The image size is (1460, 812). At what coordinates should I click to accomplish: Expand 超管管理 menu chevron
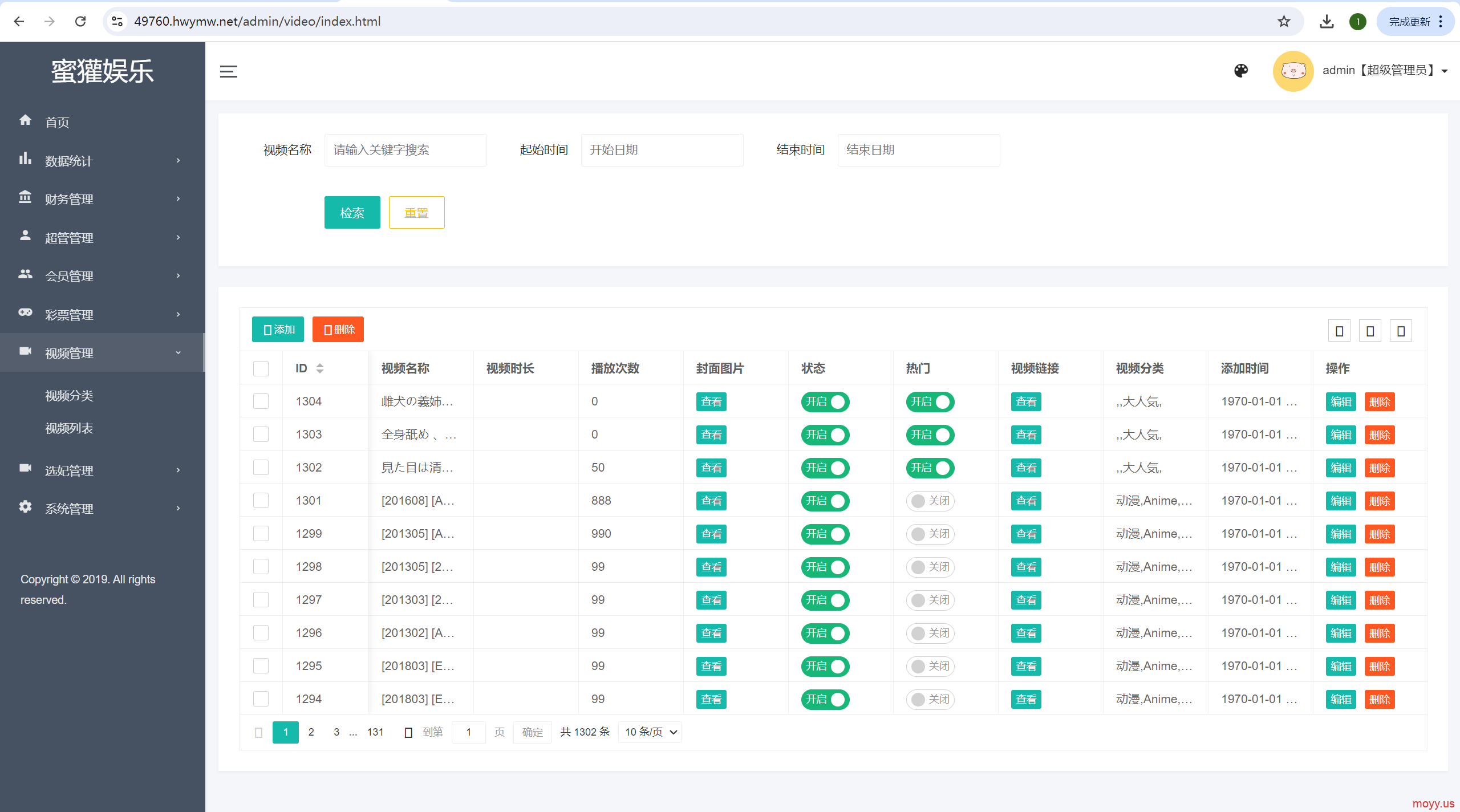[179, 238]
